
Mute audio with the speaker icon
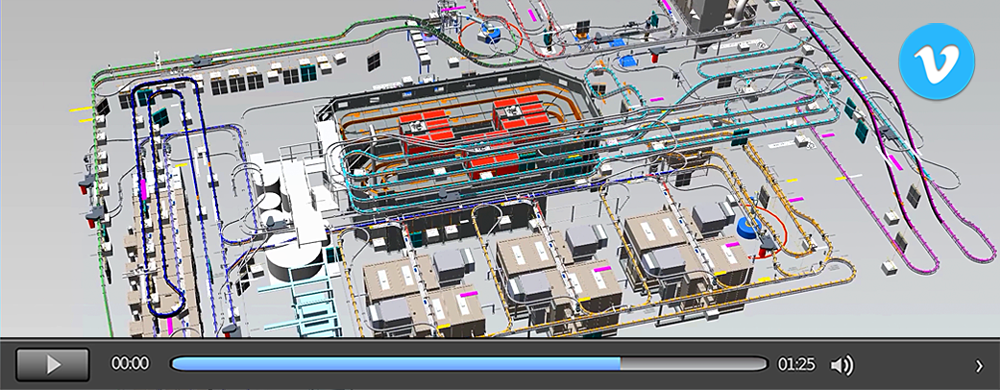click(842, 365)
